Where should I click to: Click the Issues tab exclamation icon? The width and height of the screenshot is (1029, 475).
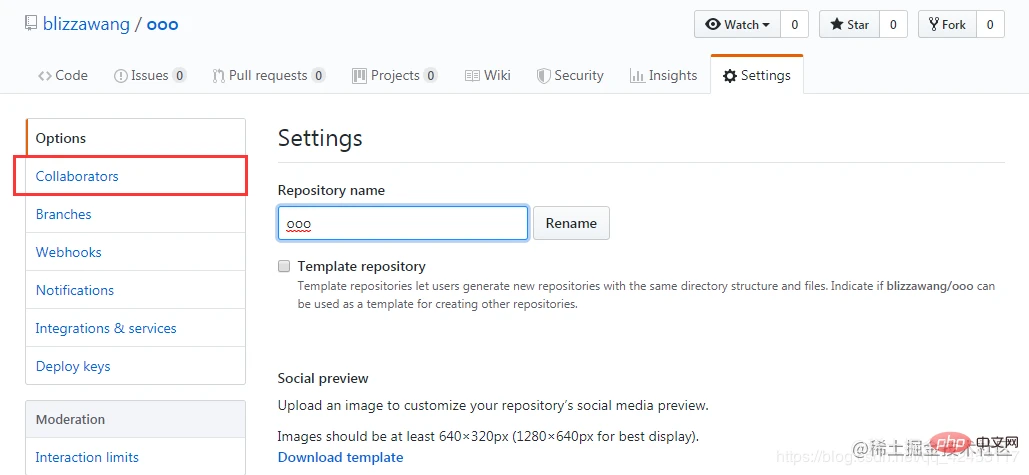121,76
